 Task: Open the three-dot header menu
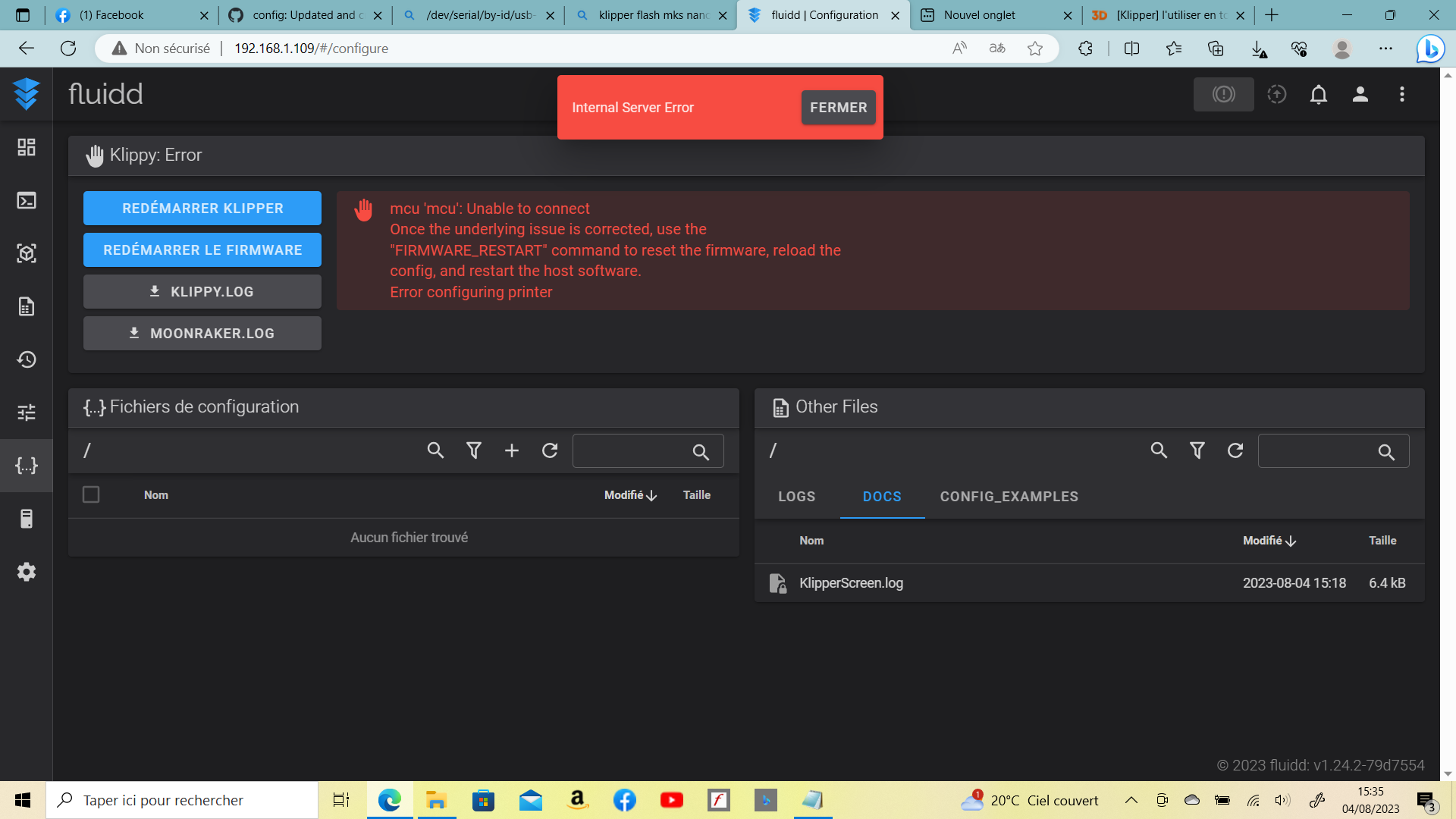[x=1402, y=94]
